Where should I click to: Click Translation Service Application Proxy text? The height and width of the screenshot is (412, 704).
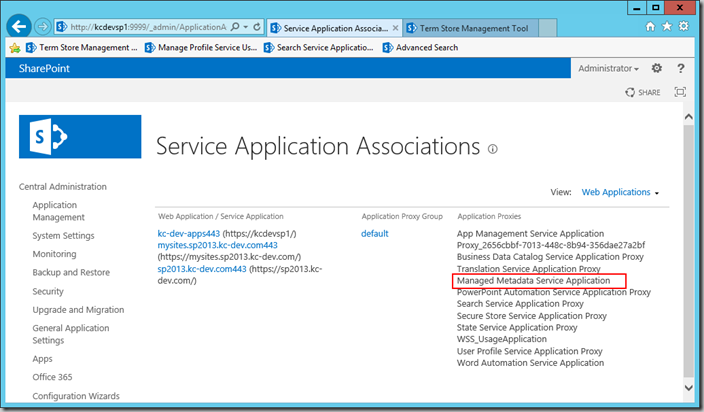[x=528, y=269]
